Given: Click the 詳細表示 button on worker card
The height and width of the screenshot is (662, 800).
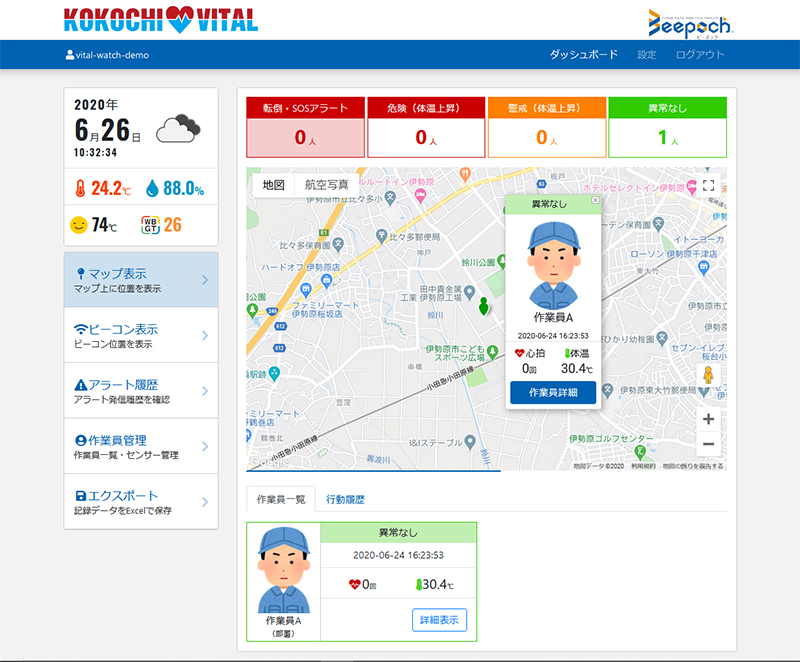Looking at the screenshot, I should [439, 620].
